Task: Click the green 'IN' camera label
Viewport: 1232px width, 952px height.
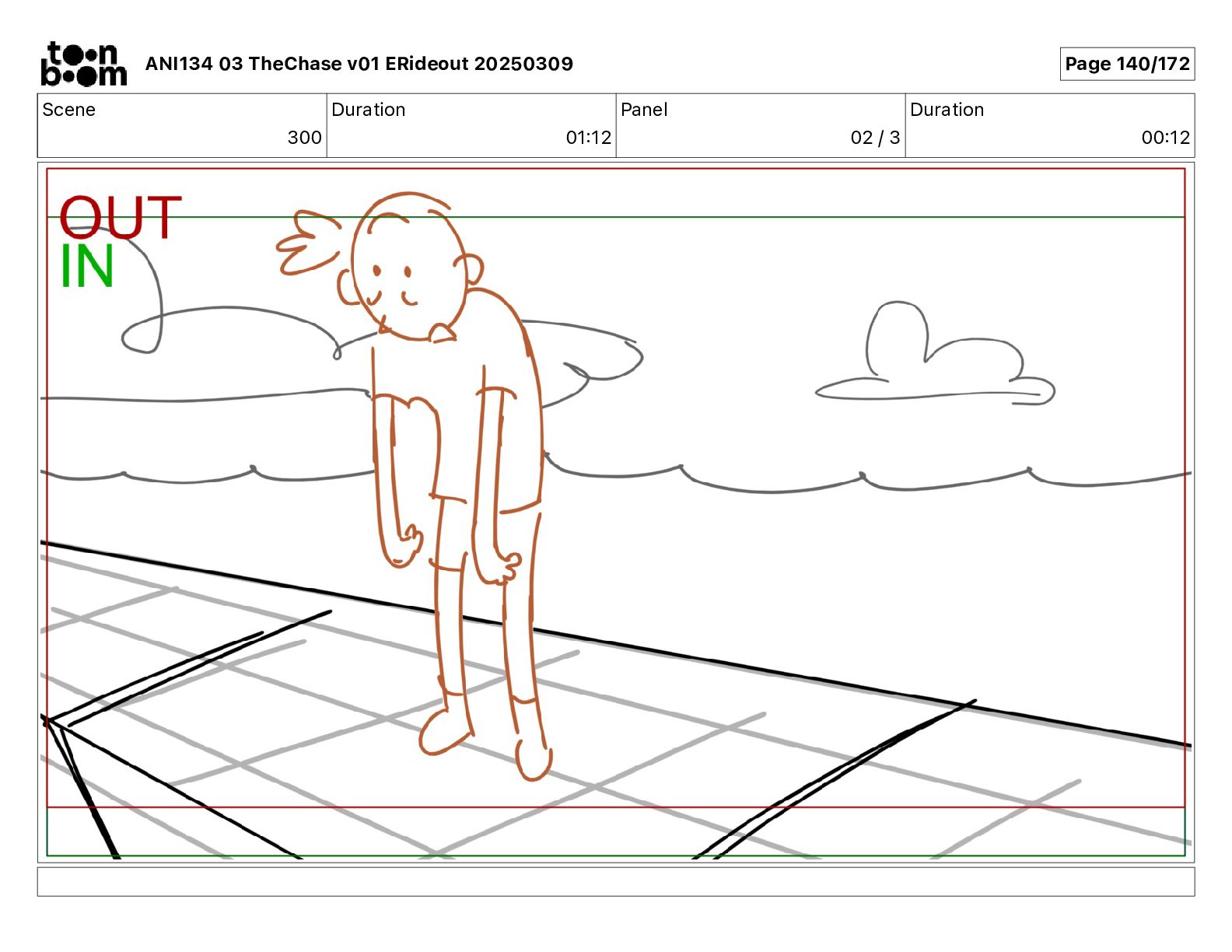Action: (x=87, y=266)
